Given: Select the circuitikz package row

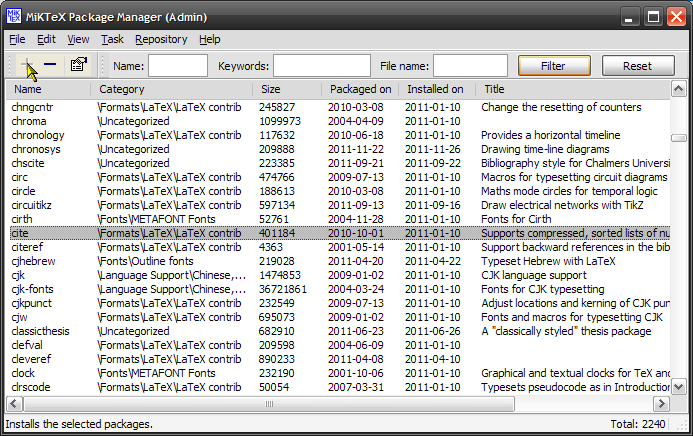Looking at the screenshot, I should (x=338, y=205).
